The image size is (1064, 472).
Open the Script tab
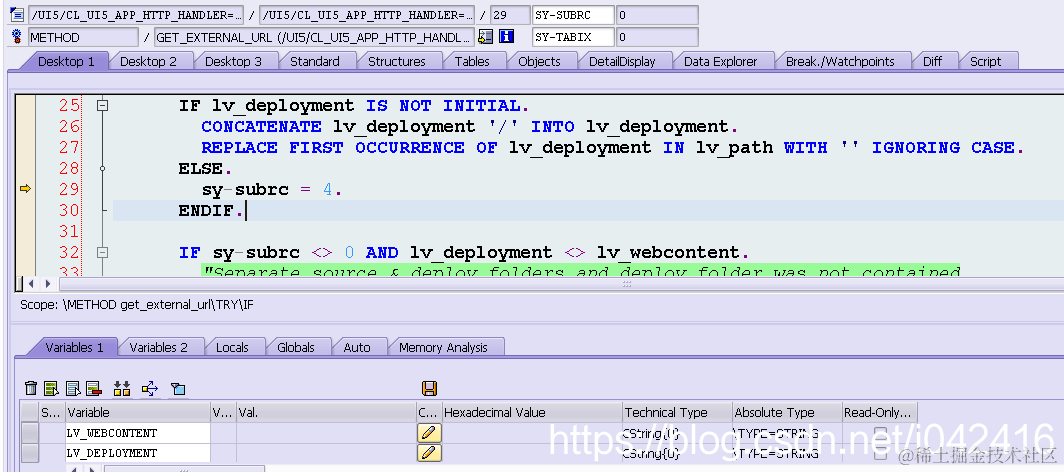pyautogui.click(x=985, y=61)
